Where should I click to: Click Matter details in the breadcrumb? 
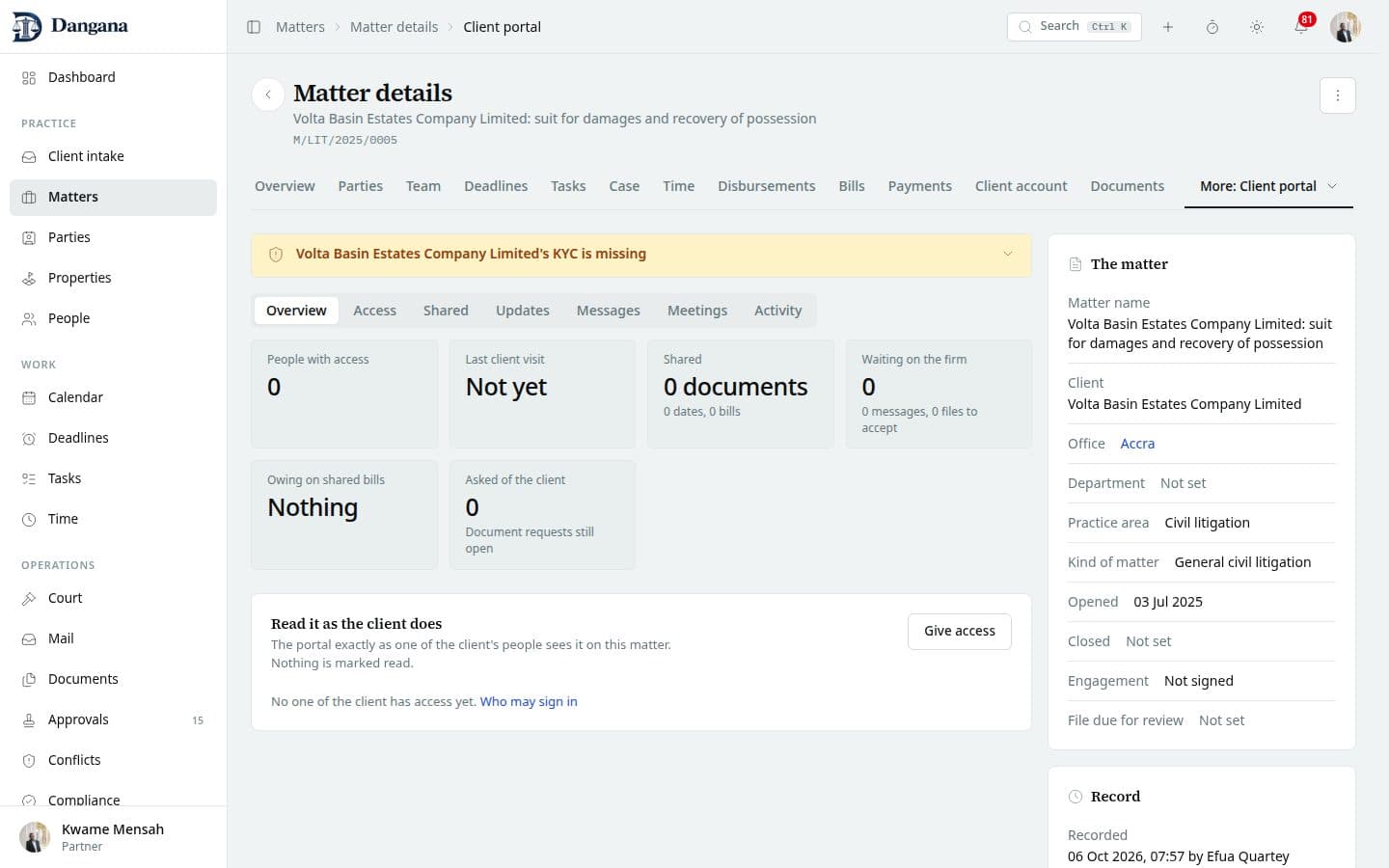394,27
